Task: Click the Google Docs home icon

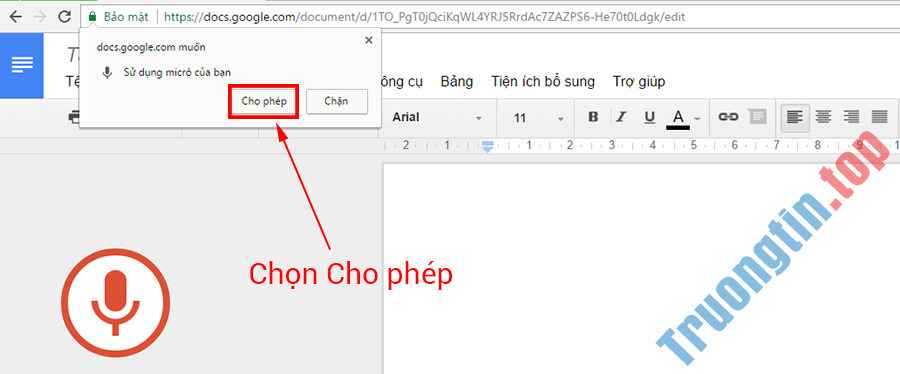Action: pos(22,65)
